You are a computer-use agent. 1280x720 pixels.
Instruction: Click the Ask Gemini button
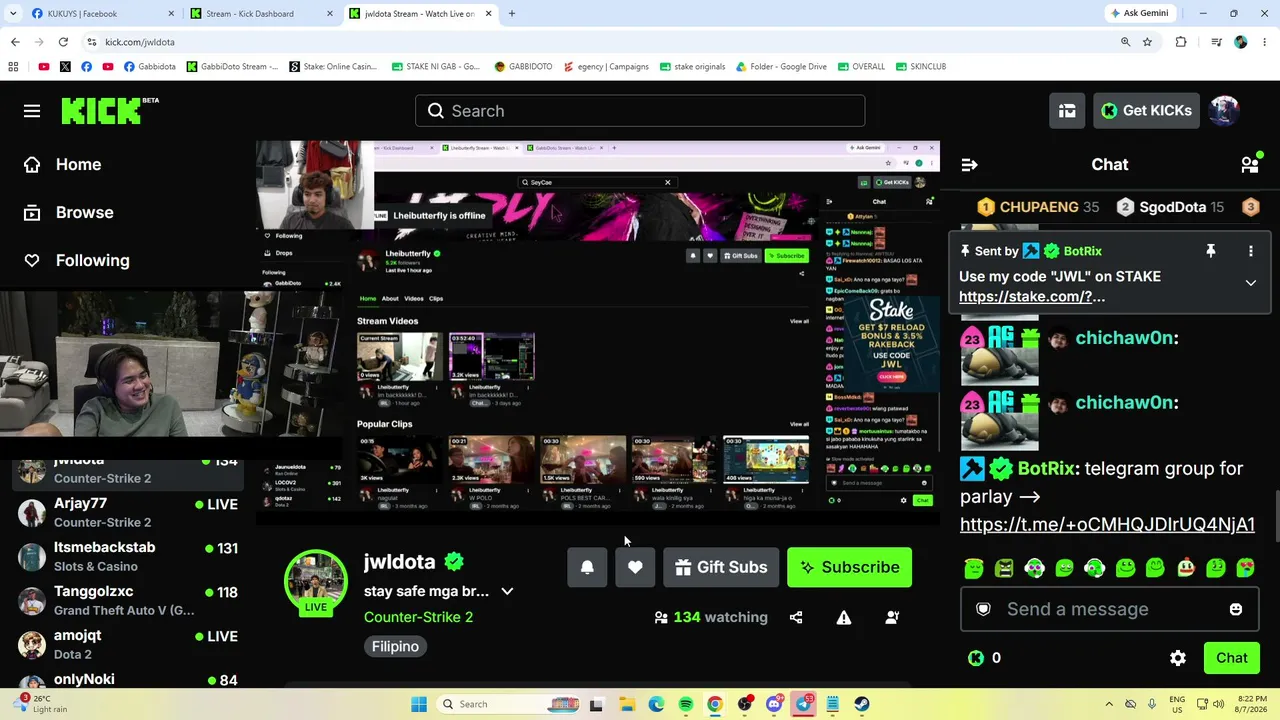[x=1138, y=14]
